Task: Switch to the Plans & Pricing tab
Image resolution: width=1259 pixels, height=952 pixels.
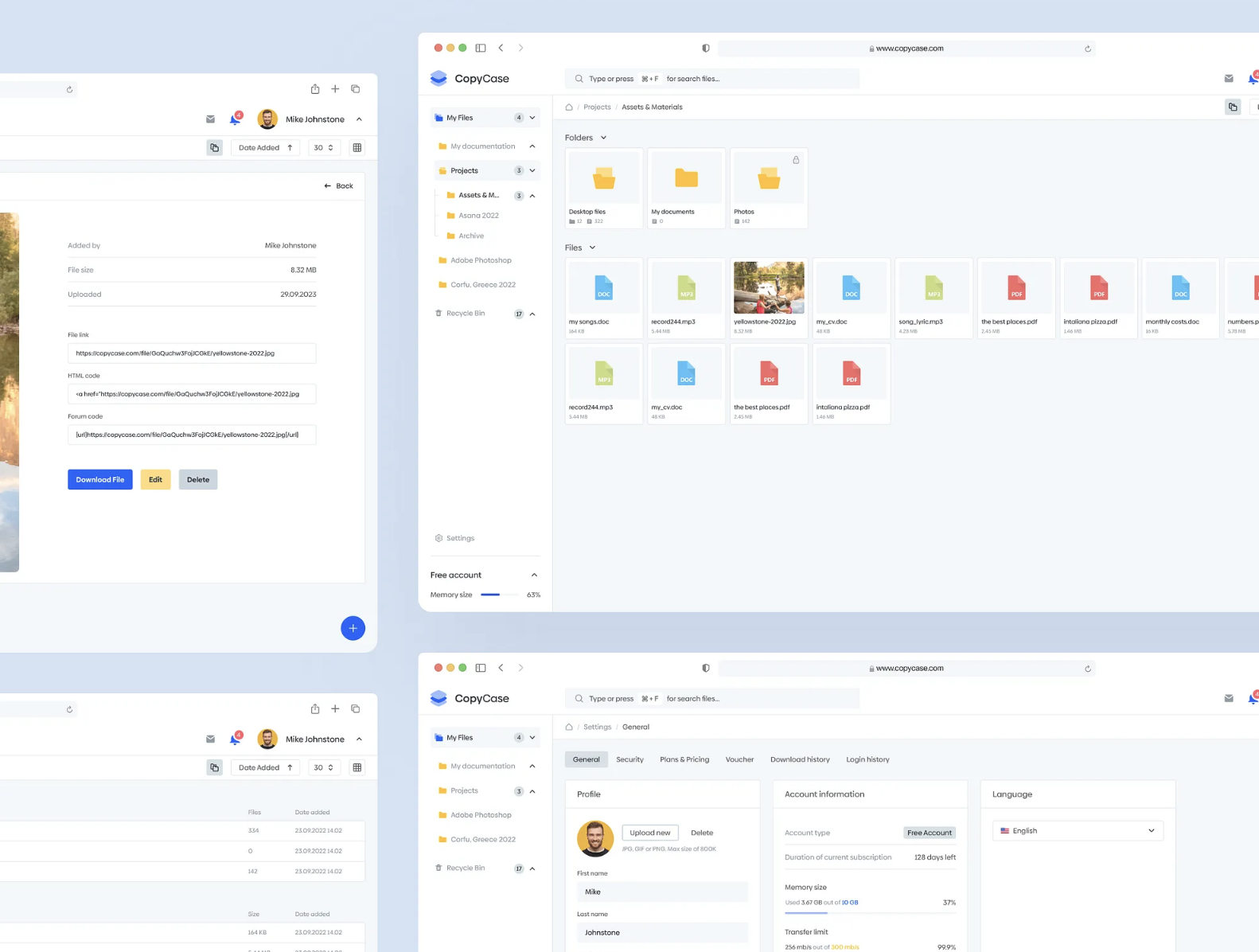Action: [x=684, y=759]
